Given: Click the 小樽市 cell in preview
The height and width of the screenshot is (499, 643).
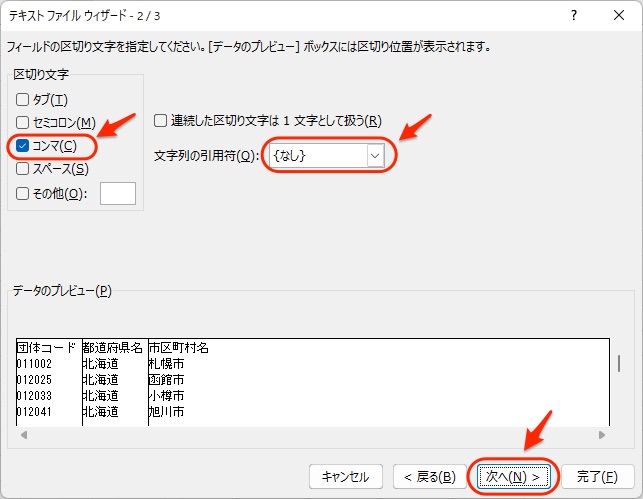Looking at the screenshot, I should pos(166,396).
